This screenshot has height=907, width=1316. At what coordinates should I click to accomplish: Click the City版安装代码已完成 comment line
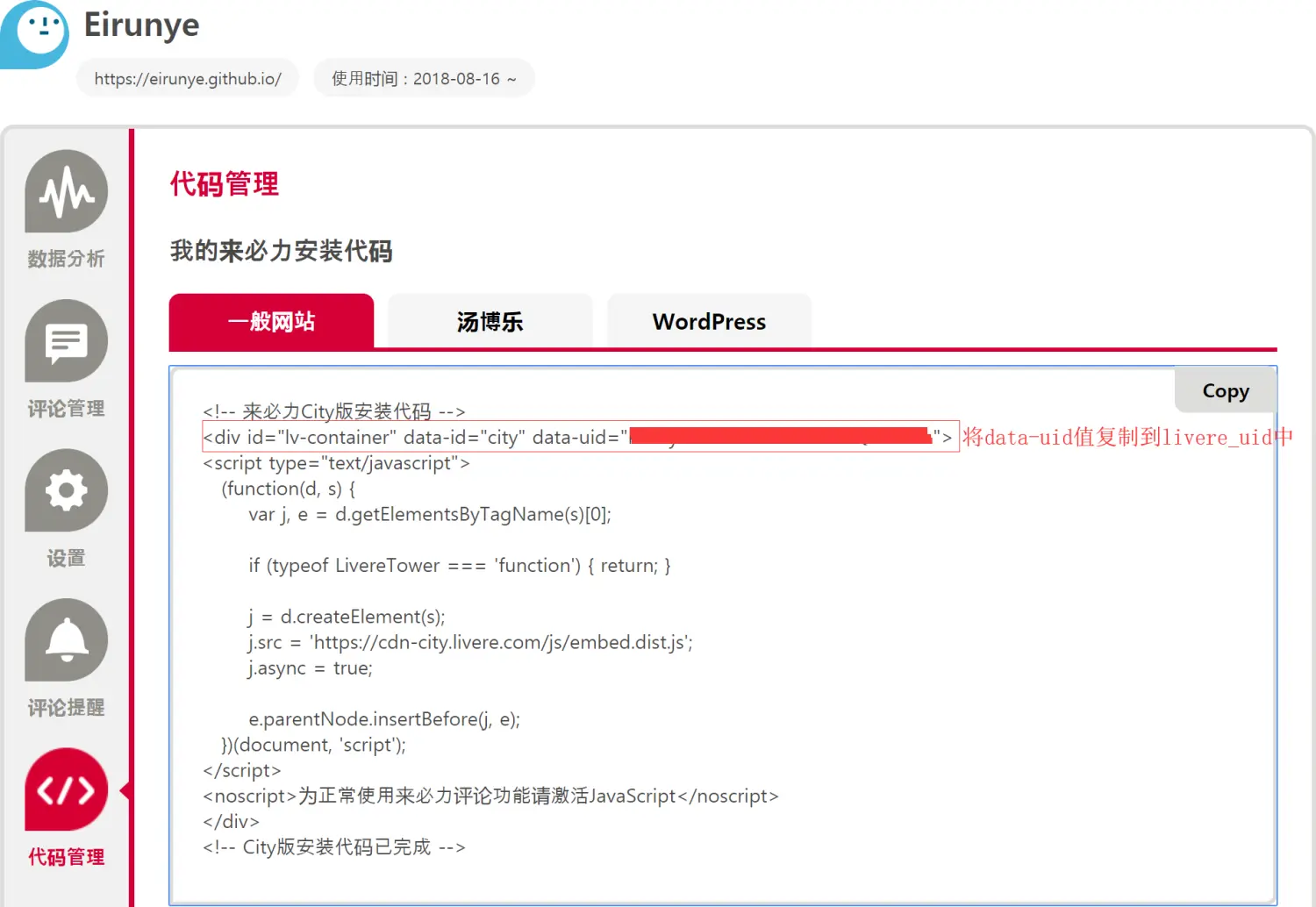pos(334,847)
